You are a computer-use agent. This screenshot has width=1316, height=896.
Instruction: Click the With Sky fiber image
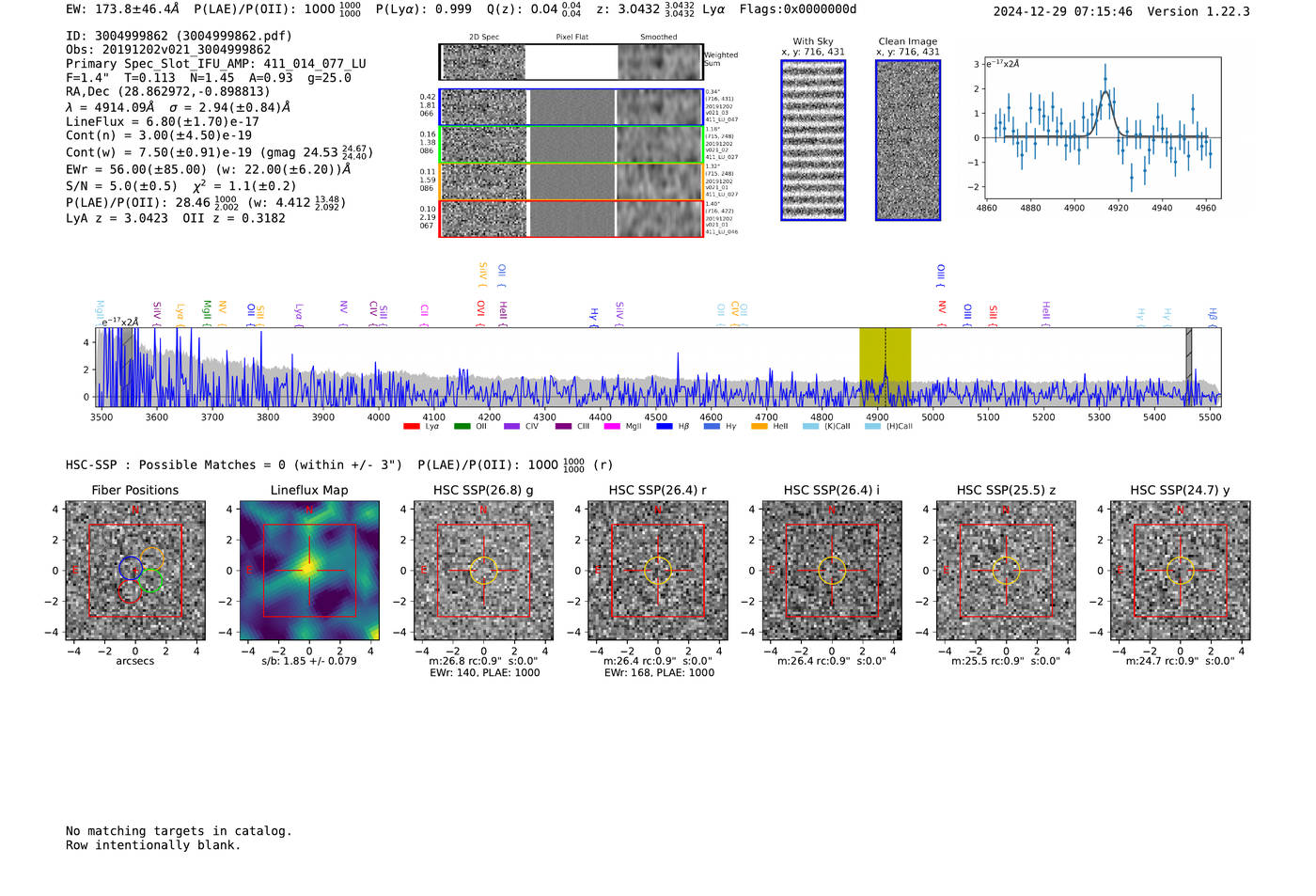tap(813, 140)
